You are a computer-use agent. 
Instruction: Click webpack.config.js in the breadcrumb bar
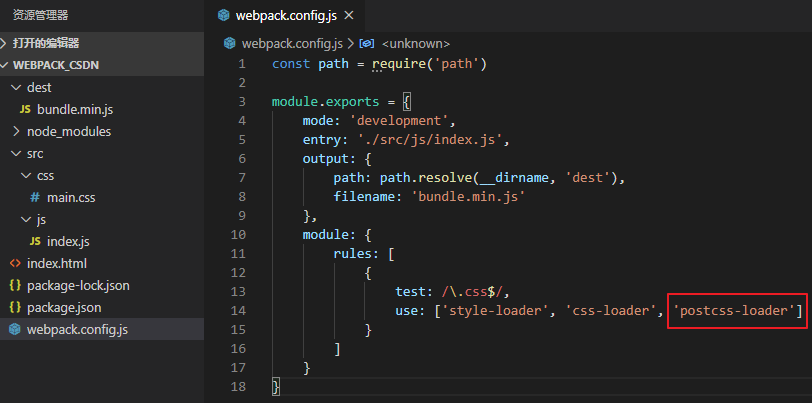pos(292,44)
